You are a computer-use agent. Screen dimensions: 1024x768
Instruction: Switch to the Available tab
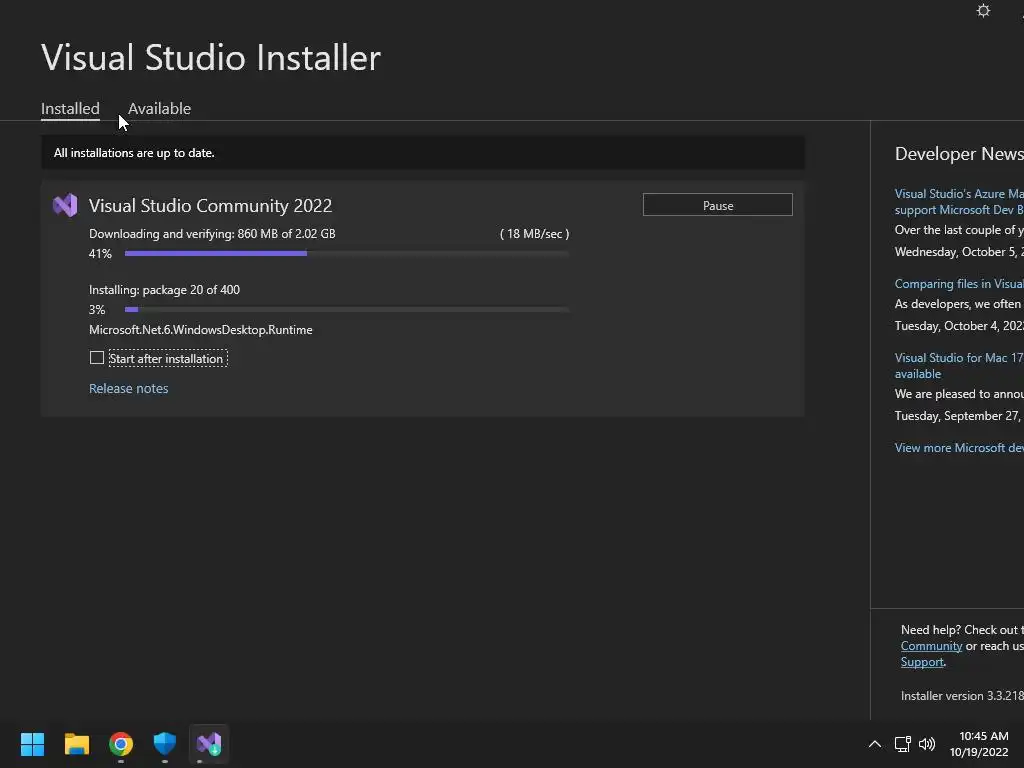(159, 108)
